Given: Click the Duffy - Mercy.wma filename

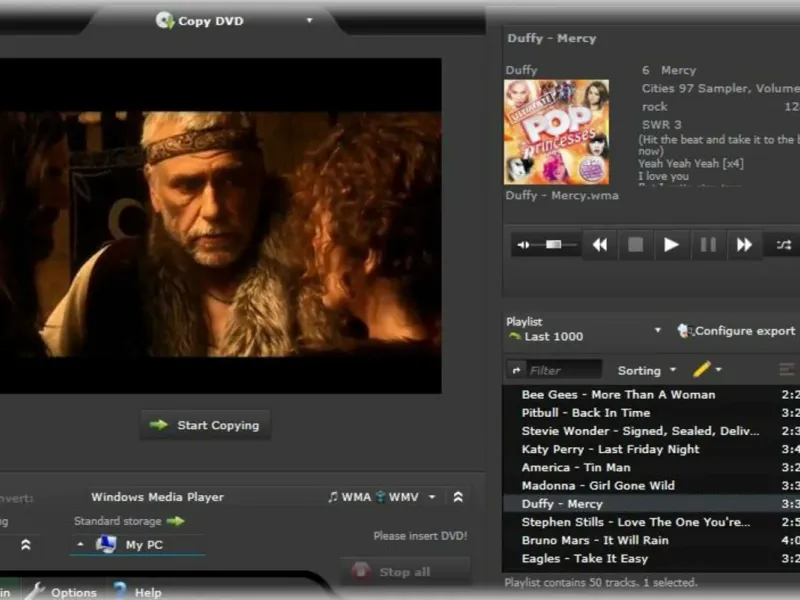Looking at the screenshot, I should pos(562,195).
